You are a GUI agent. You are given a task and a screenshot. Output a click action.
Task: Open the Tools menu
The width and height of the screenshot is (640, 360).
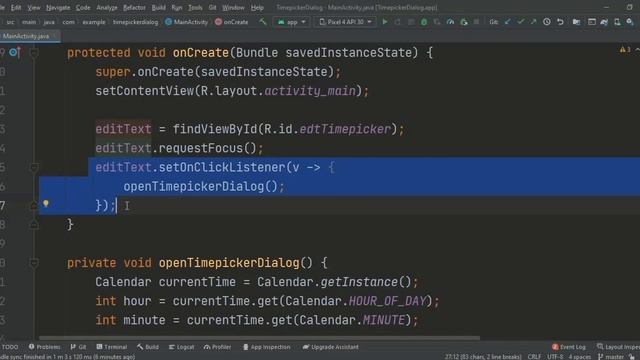(x=195, y=7)
